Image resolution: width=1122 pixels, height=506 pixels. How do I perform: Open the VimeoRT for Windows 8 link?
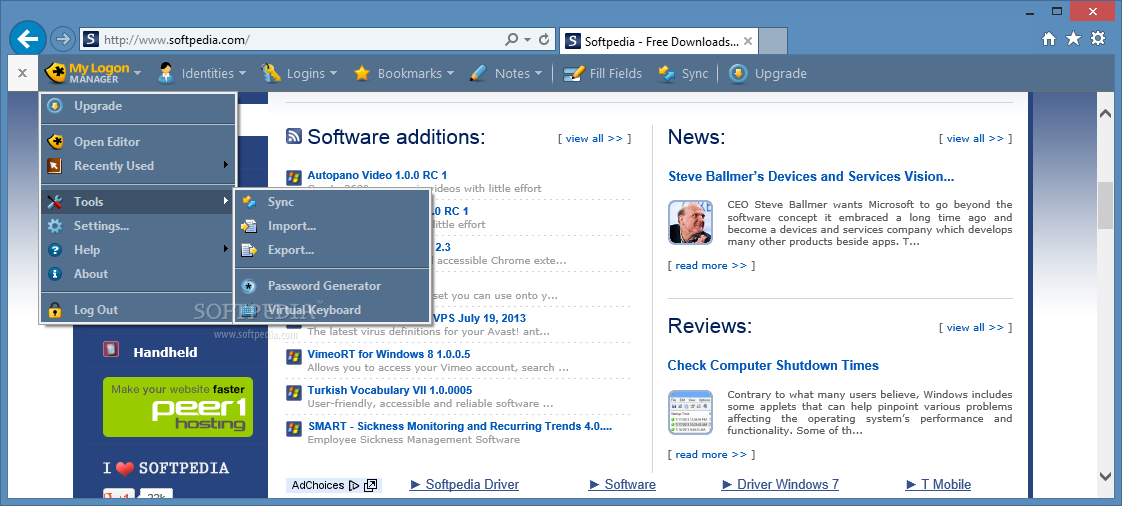click(x=389, y=354)
